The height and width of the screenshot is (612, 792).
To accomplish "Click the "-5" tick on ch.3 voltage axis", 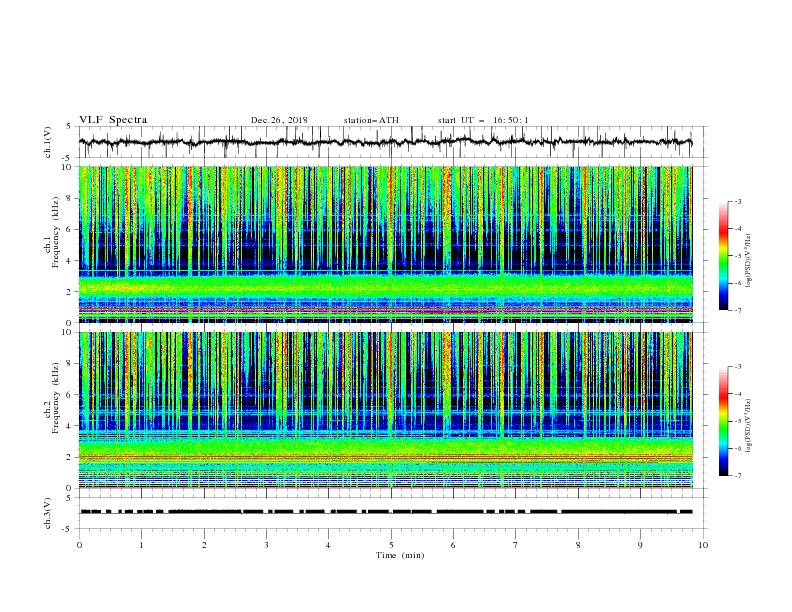I will click(68, 529).
